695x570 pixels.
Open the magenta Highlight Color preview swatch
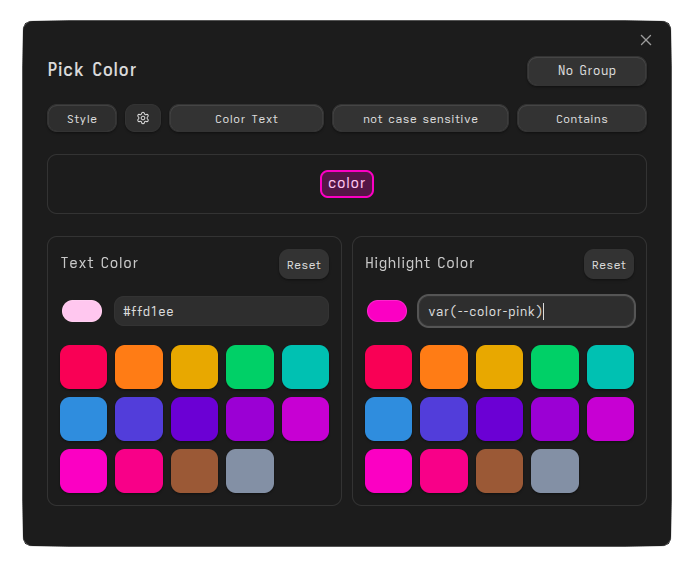(387, 311)
